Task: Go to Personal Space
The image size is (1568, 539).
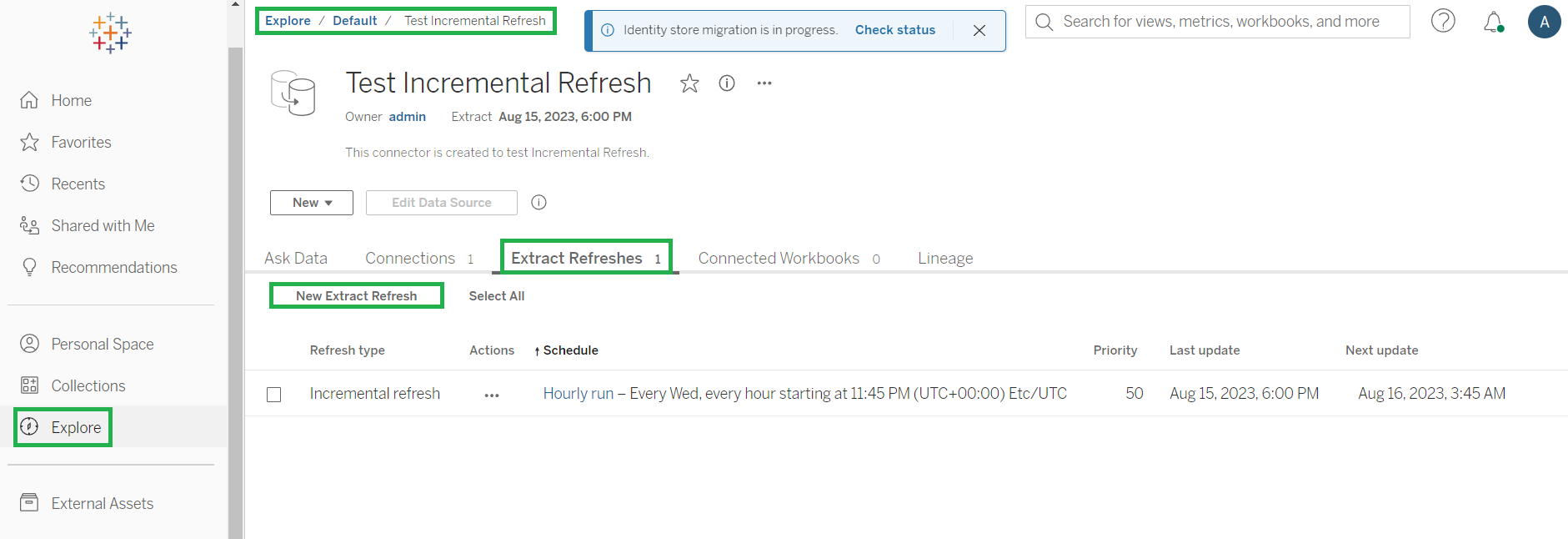Action: point(103,343)
